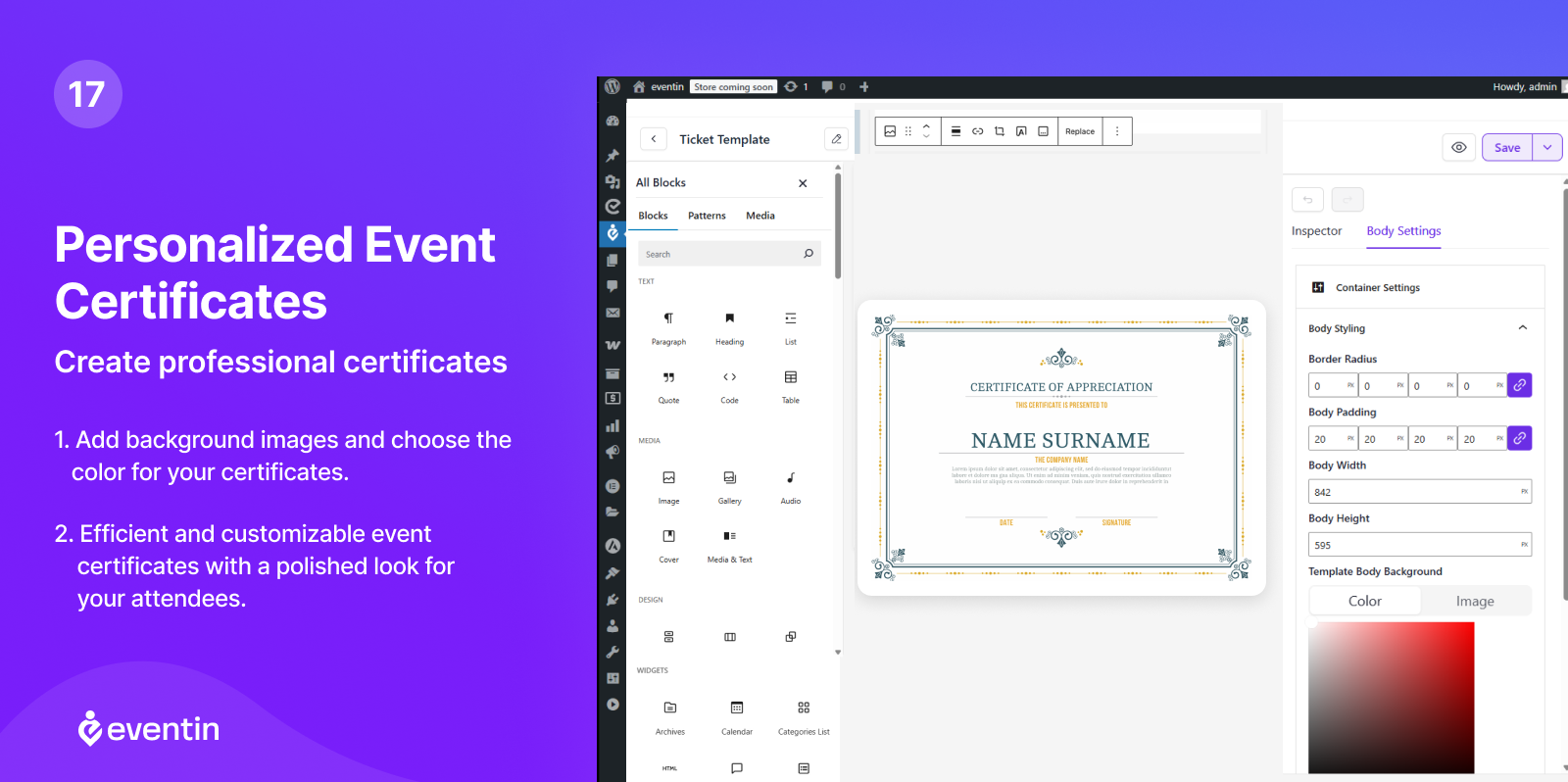Image resolution: width=1568 pixels, height=782 pixels.
Task: Click the Save button
Action: [x=1507, y=148]
